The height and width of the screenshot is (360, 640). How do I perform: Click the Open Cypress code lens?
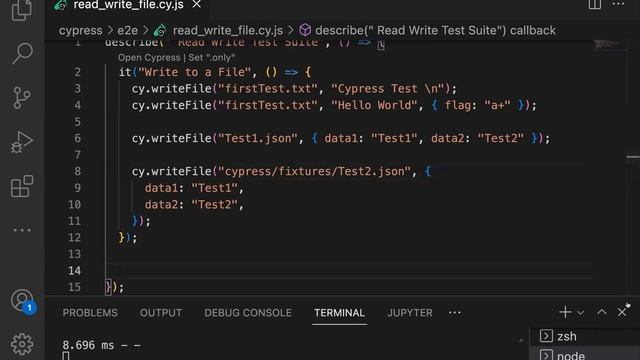point(149,58)
